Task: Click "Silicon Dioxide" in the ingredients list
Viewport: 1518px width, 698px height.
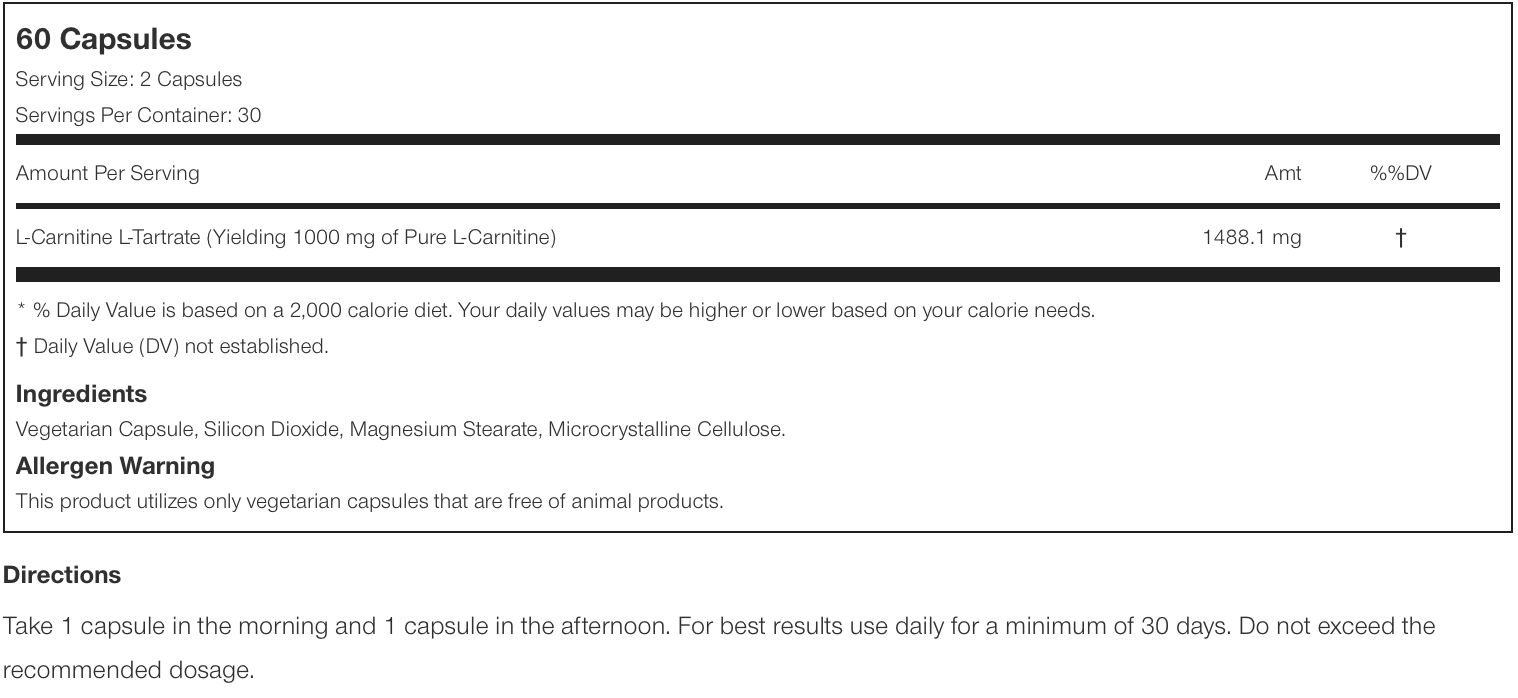Action: point(273,429)
